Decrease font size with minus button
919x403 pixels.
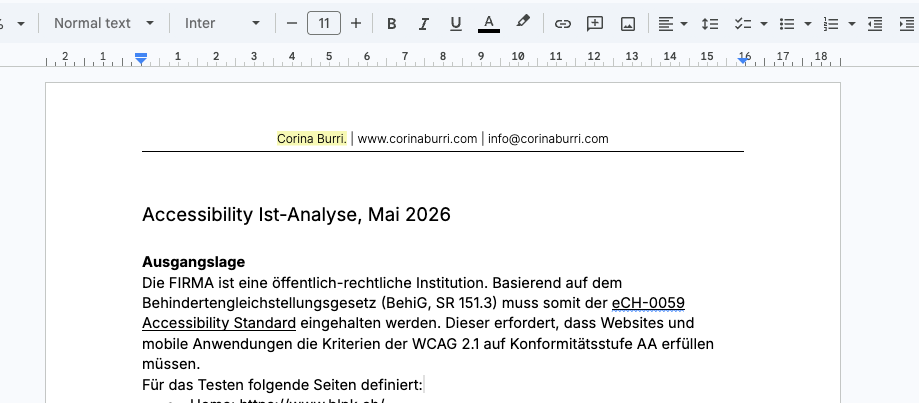(x=292, y=23)
